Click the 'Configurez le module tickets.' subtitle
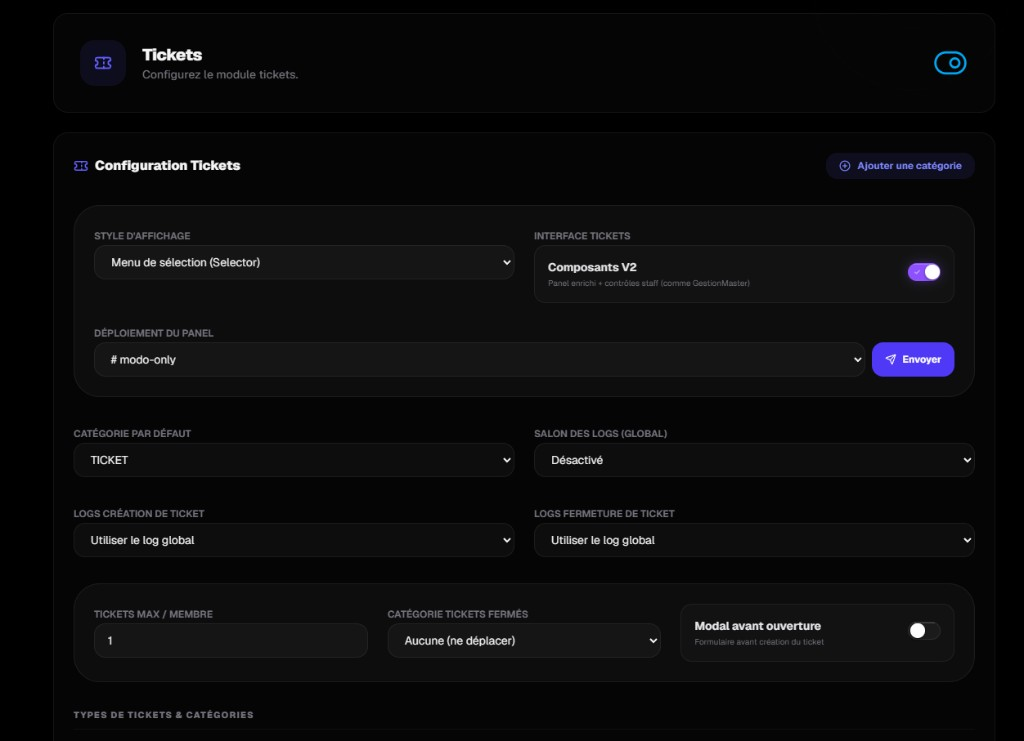 220,74
